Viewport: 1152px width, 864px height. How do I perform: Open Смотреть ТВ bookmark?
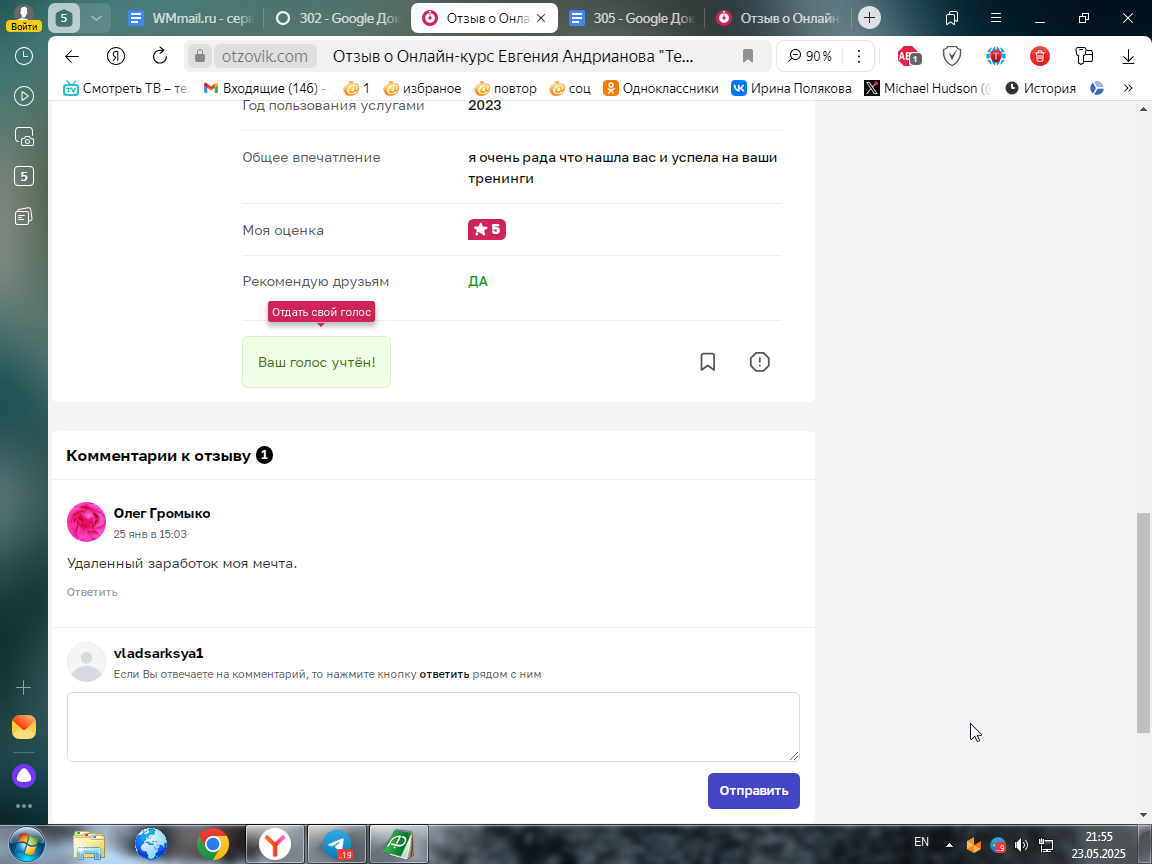pyautogui.click(x=126, y=88)
